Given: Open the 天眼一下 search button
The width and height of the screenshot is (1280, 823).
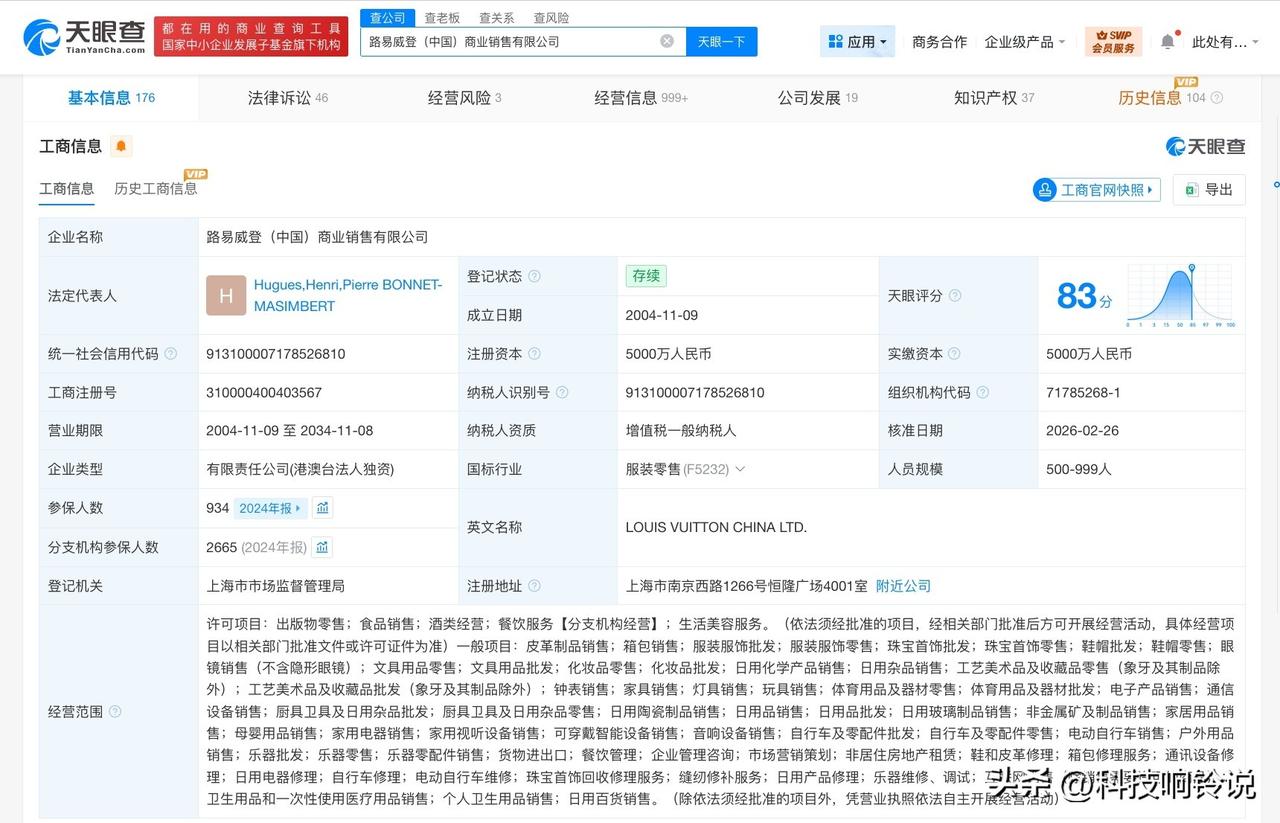Looking at the screenshot, I should tap(722, 41).
